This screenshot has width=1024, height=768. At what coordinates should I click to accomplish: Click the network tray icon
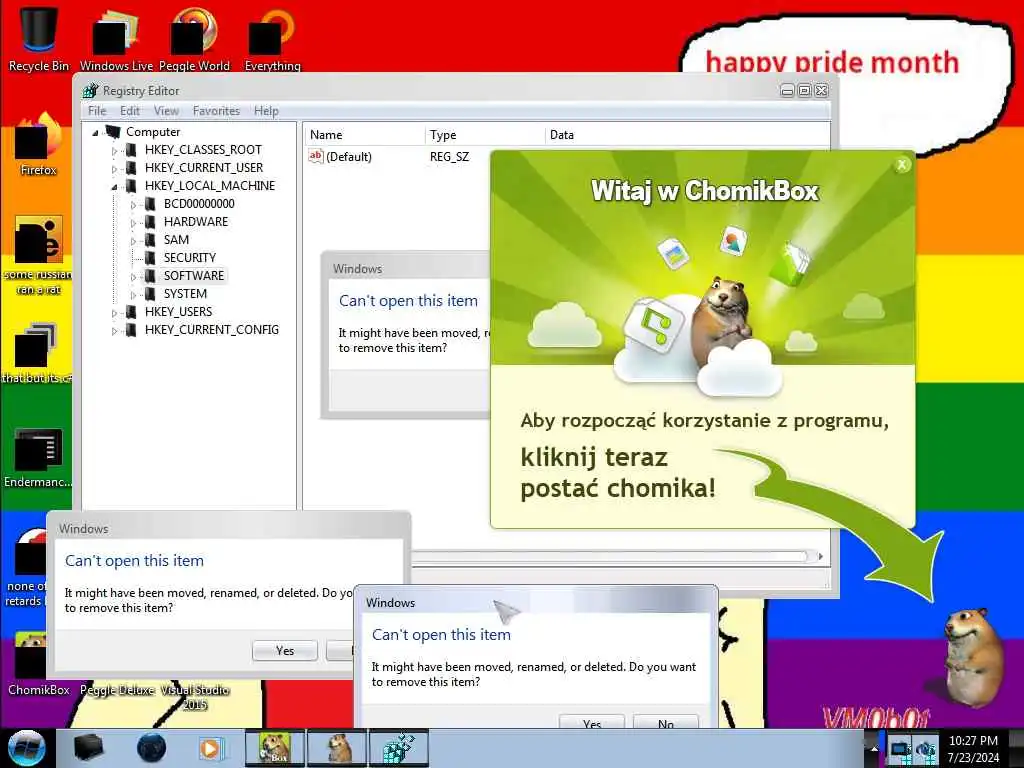pos(901,751)
